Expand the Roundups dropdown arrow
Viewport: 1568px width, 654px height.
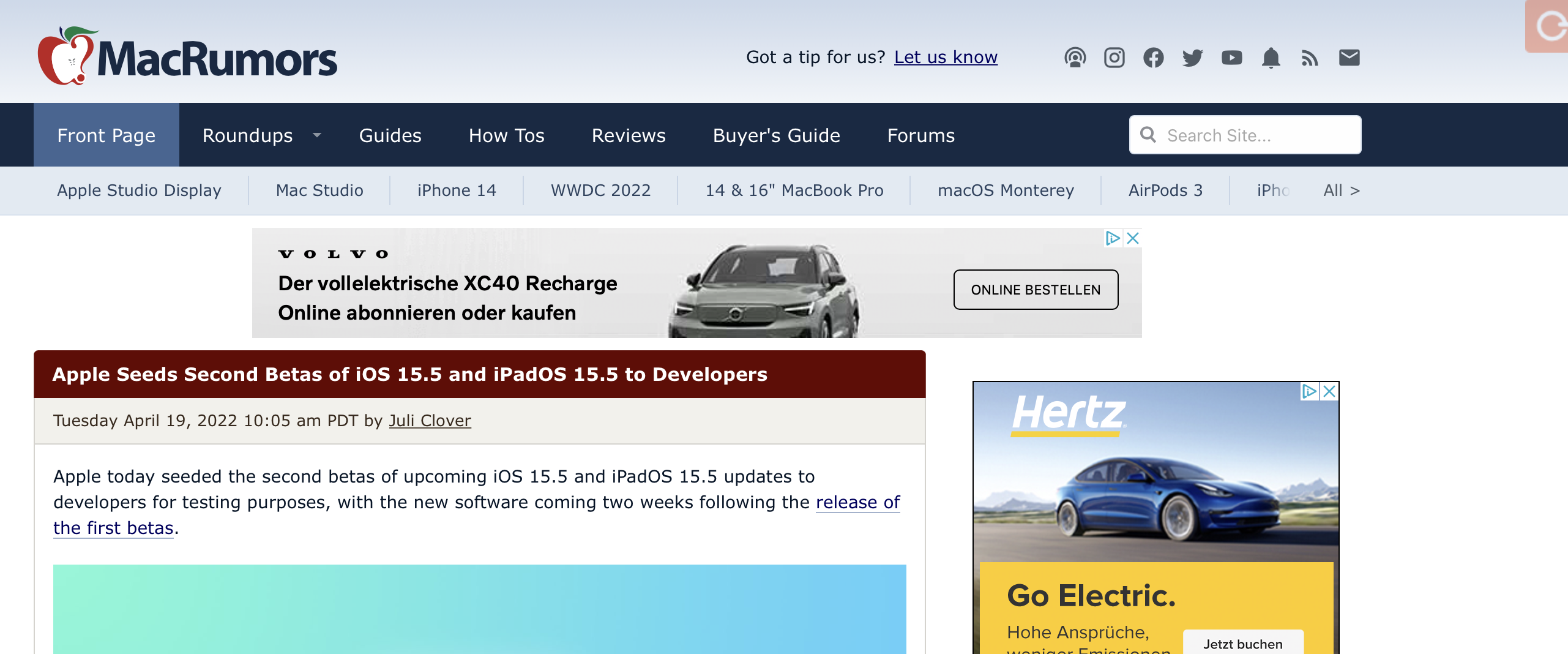317,135
